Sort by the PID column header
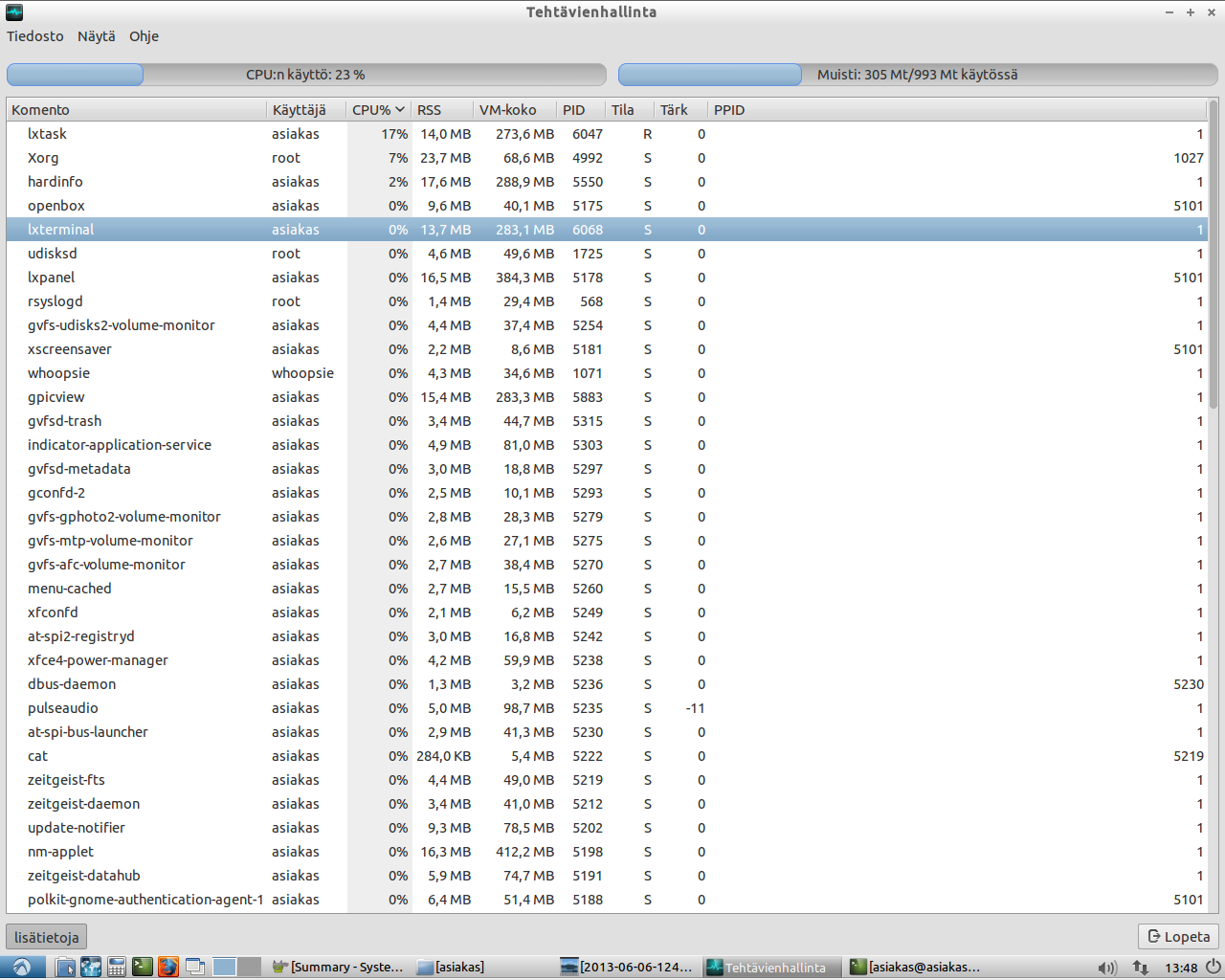Viewport: 1225px width, 980px height. pos(581,110)
